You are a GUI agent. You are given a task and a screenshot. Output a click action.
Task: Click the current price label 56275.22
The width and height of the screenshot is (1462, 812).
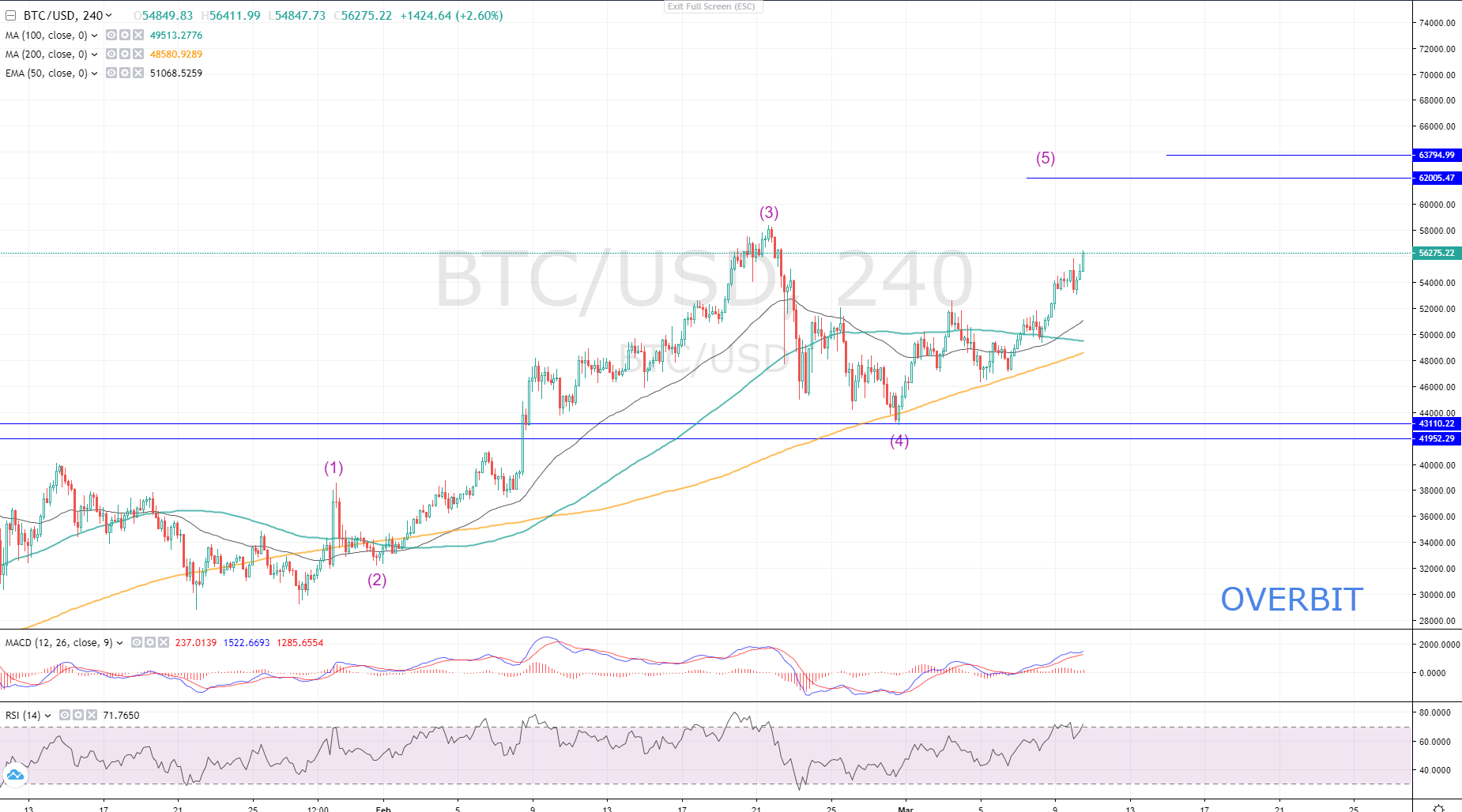tap(1437, 254)
